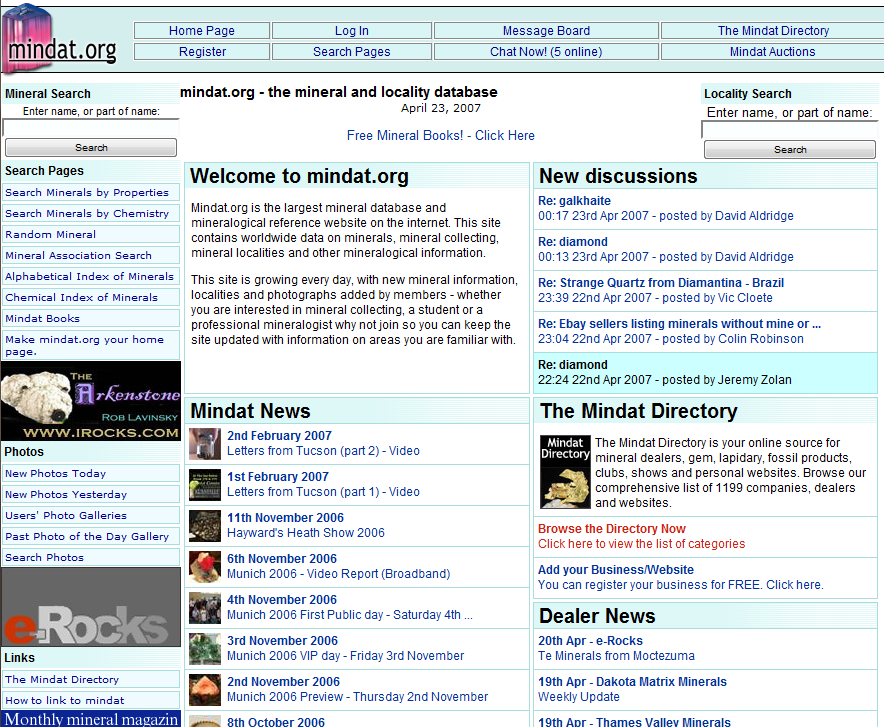Select Random Mineral from Search Pages
884x727 pixels.
click(91, 234)
